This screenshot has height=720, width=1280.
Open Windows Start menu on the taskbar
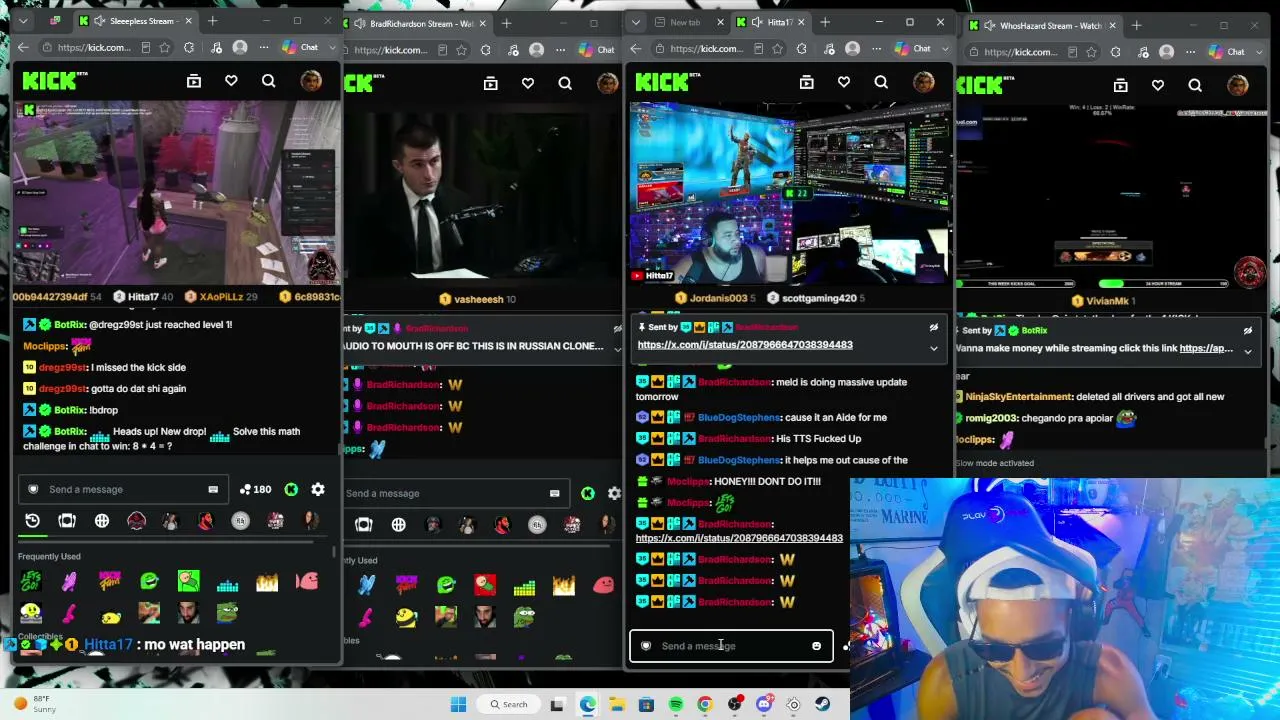click(x=458, y=705)
